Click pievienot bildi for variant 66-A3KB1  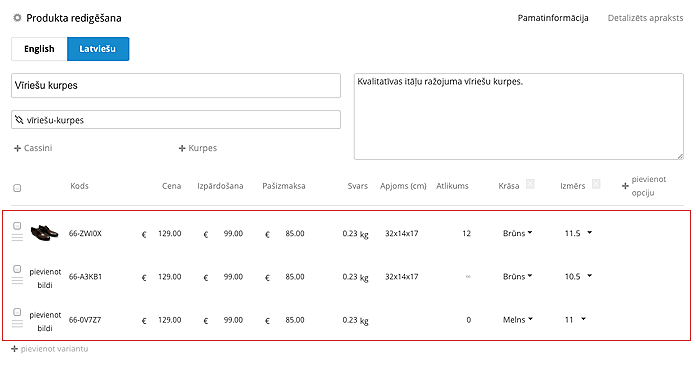[45, 278]
